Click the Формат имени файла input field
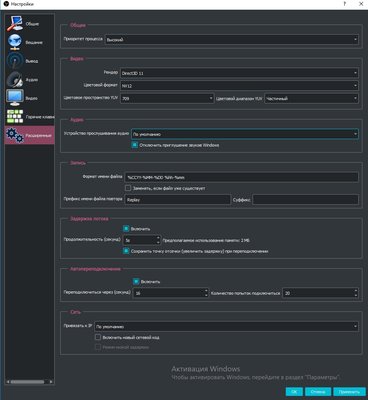Image resolution: width=368 pixels, height=400 pixels. (241, 177)
